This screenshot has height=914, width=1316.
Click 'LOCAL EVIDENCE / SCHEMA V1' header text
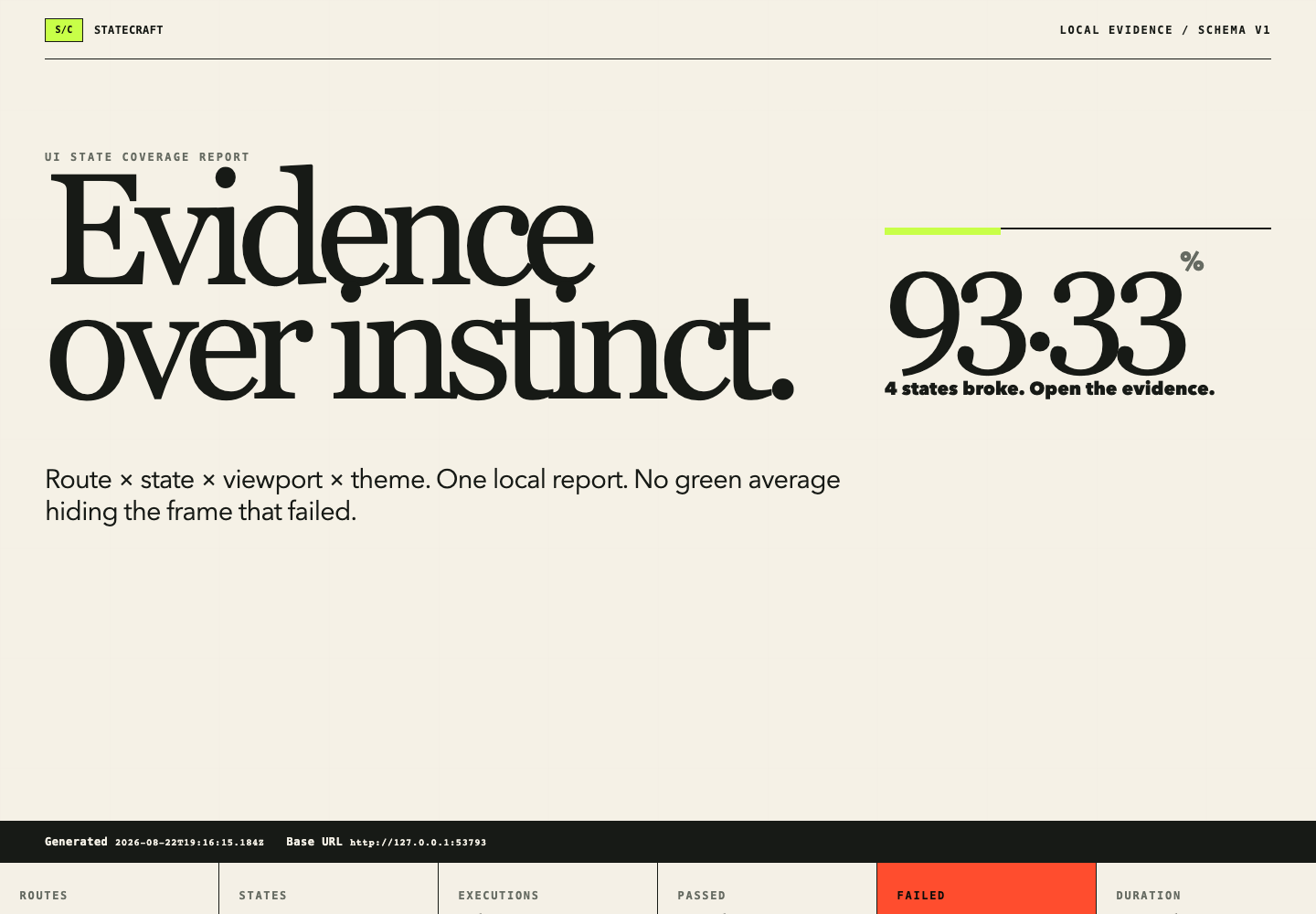click(x=1165, y=30)
